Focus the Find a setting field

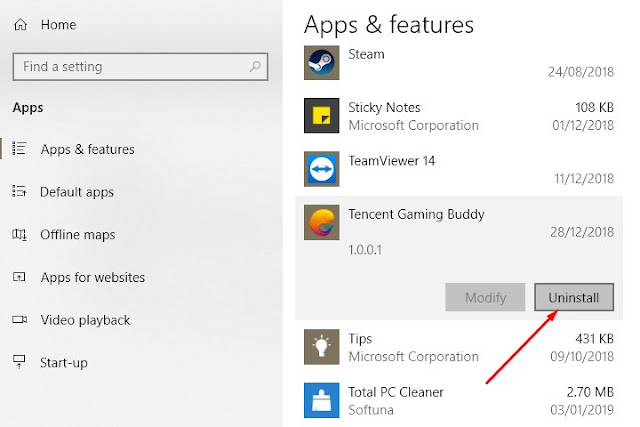click(140, 66)
